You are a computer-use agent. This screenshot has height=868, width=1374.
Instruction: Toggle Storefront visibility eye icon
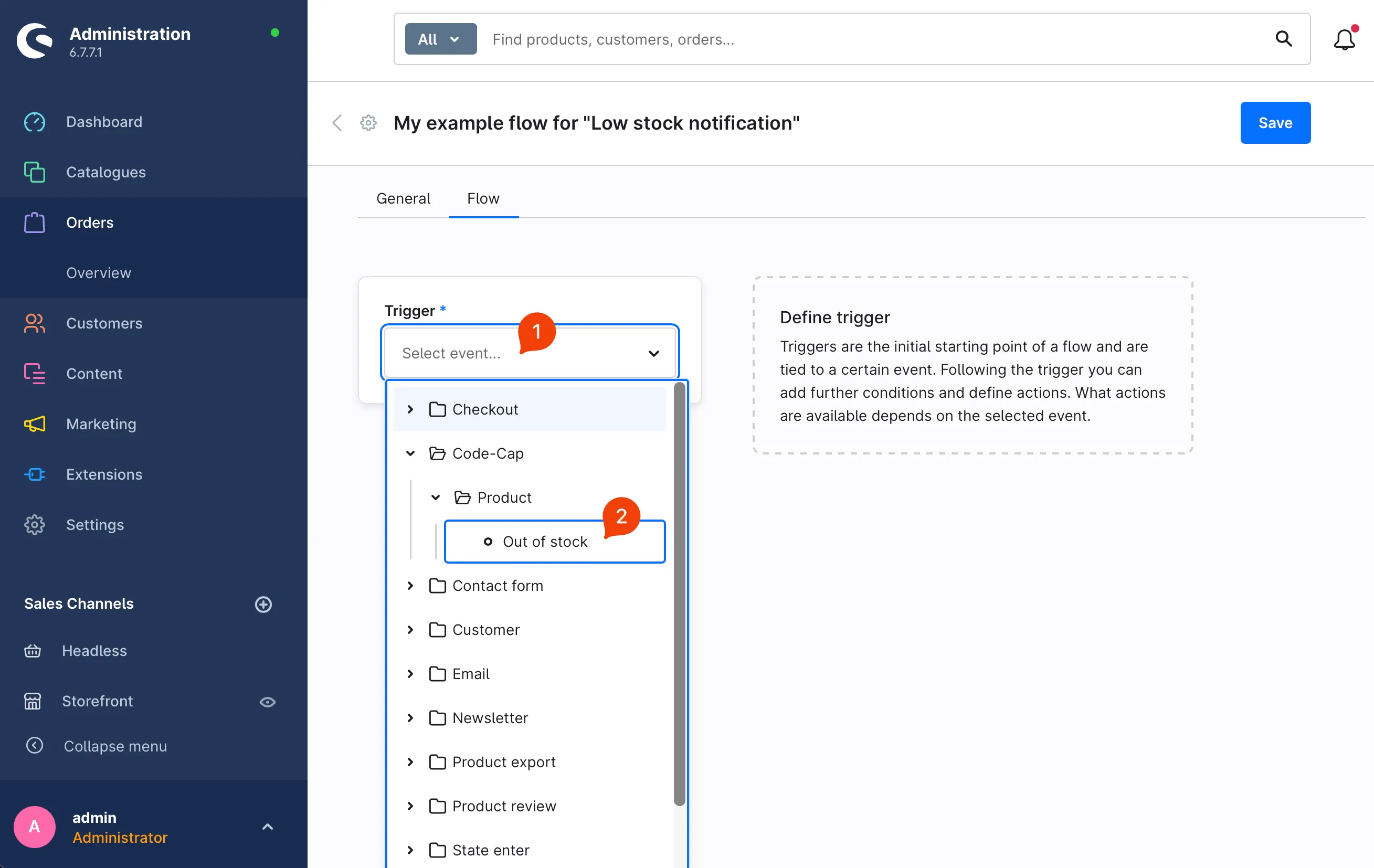268,701
